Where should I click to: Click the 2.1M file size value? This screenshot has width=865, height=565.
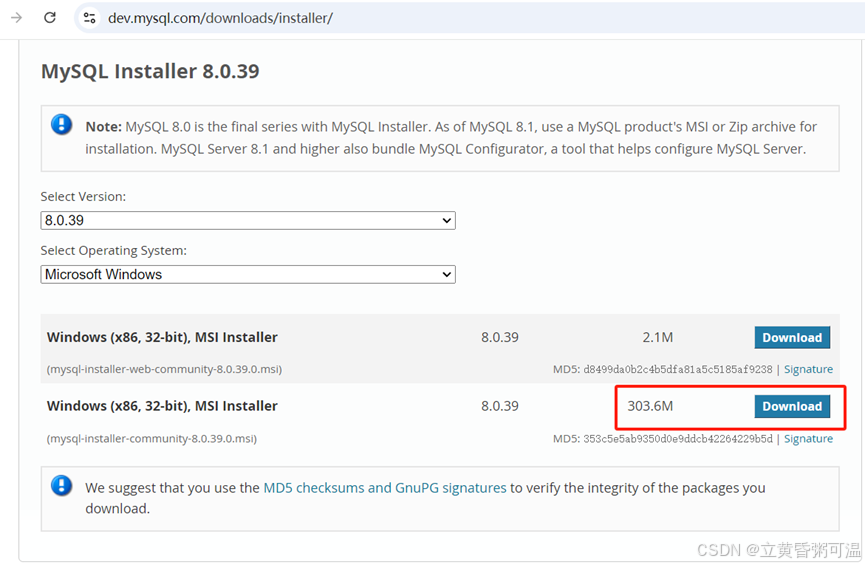coord(658,337)
